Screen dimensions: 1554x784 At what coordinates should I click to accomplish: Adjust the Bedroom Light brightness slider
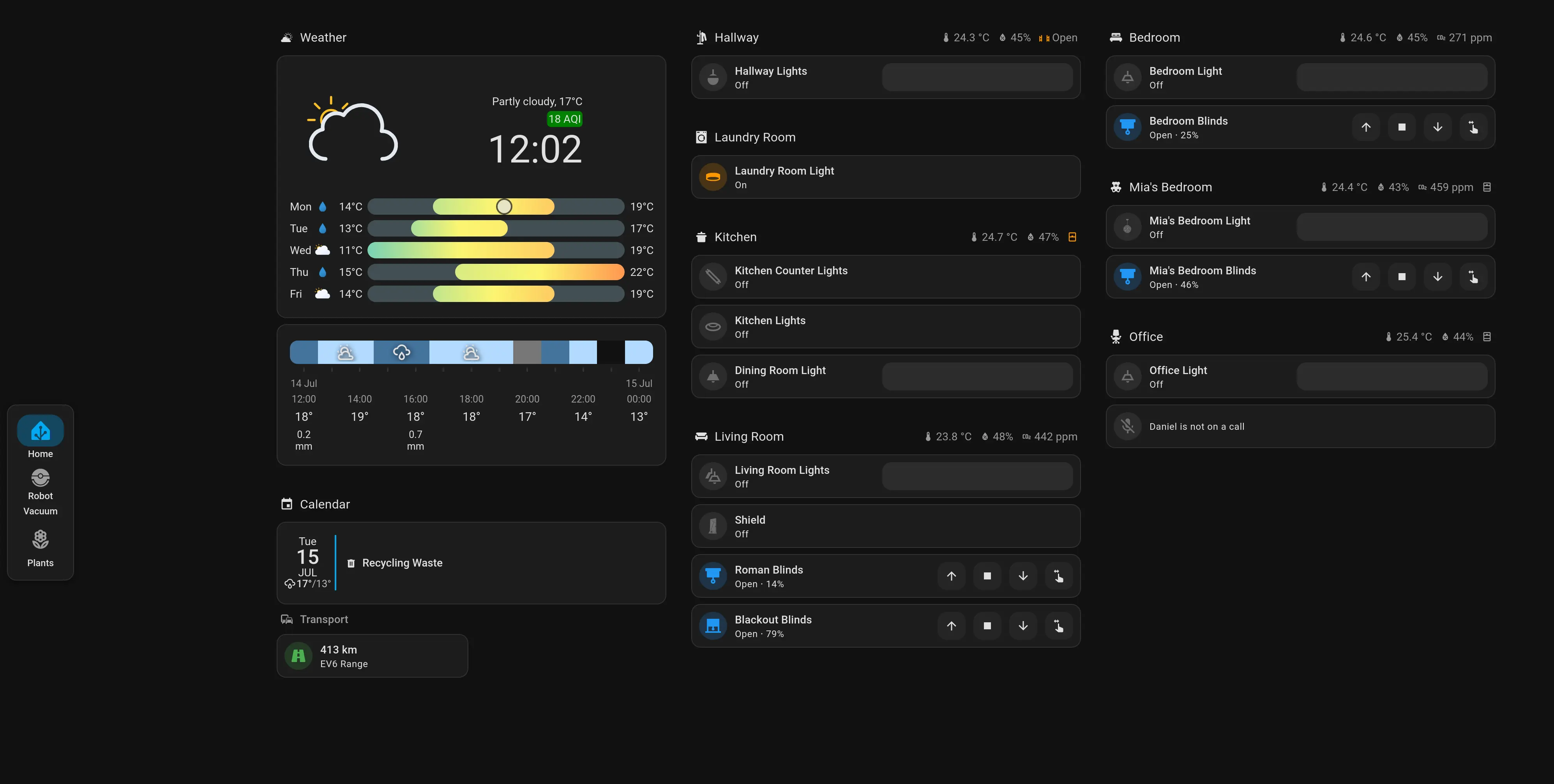(1391, 77)
